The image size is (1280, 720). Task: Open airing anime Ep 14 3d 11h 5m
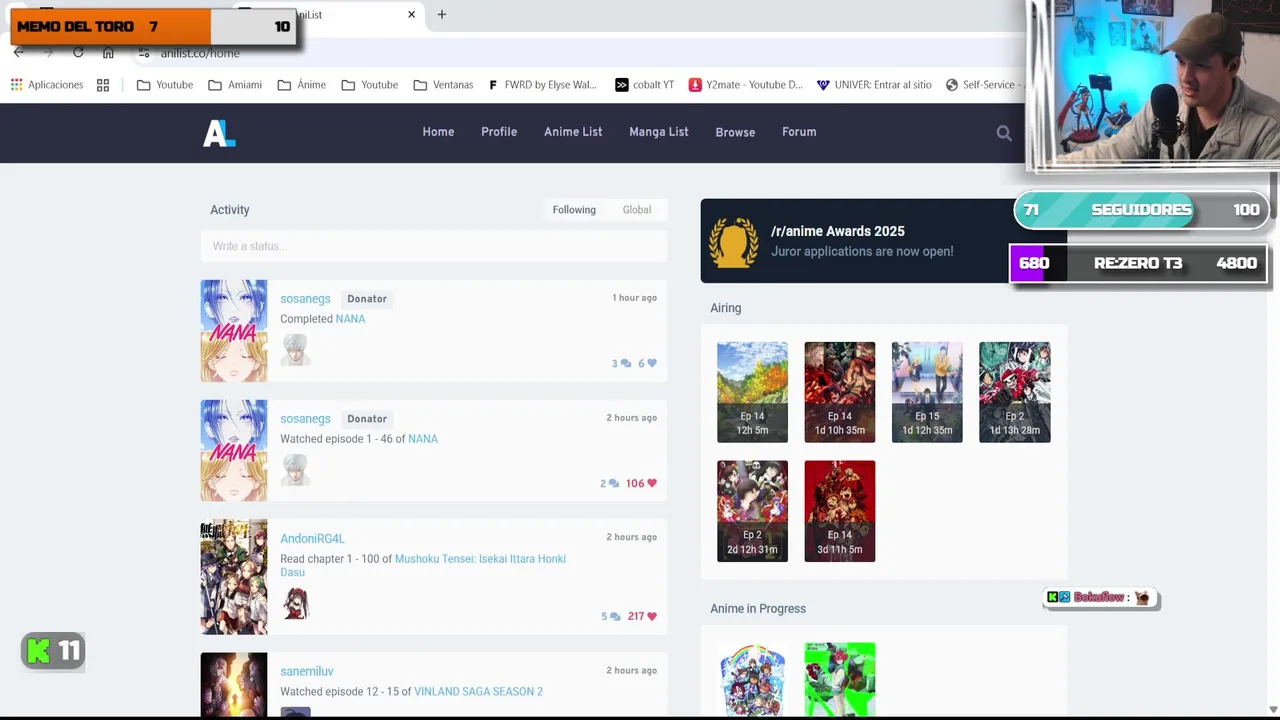coord(840,511)
